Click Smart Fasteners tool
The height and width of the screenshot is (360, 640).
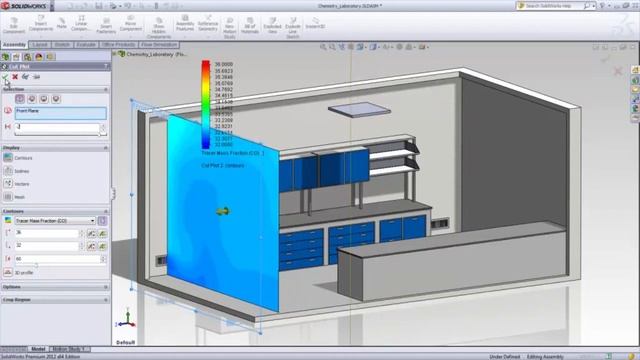[106, 25]
